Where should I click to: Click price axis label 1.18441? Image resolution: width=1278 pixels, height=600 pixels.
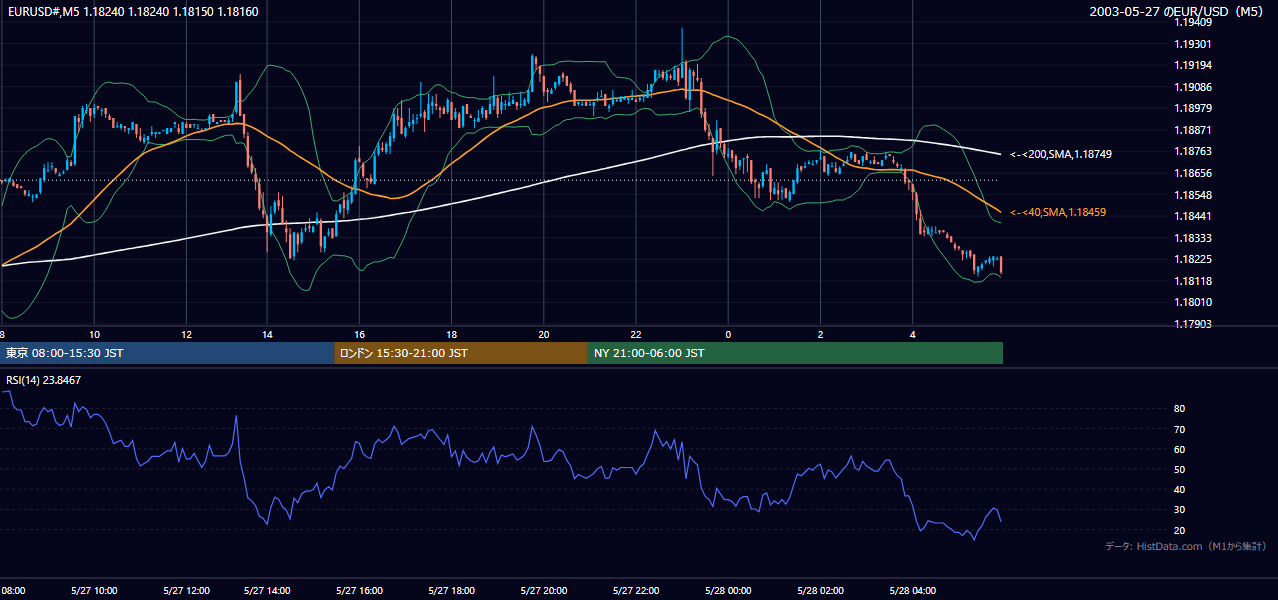1194,217
